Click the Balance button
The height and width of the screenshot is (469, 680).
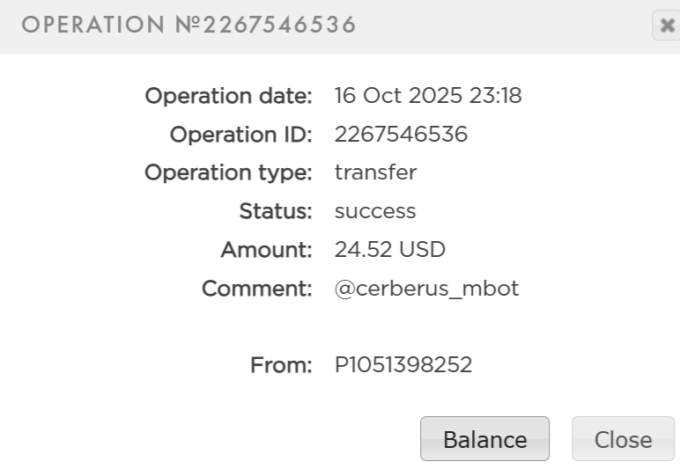[485, 439]
